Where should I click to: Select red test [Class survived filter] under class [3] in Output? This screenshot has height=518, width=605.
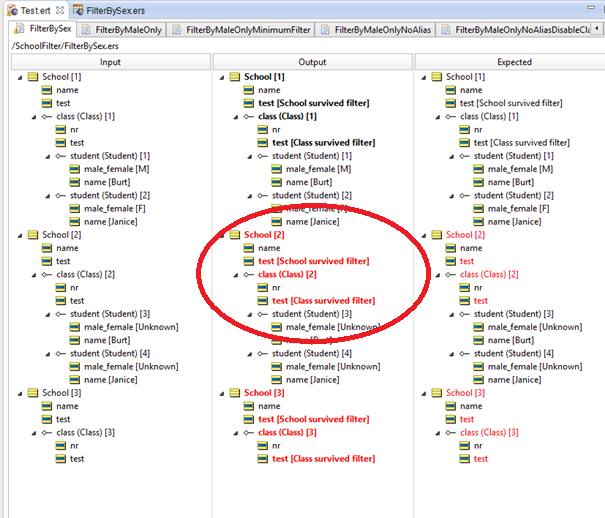click(324, 459)
